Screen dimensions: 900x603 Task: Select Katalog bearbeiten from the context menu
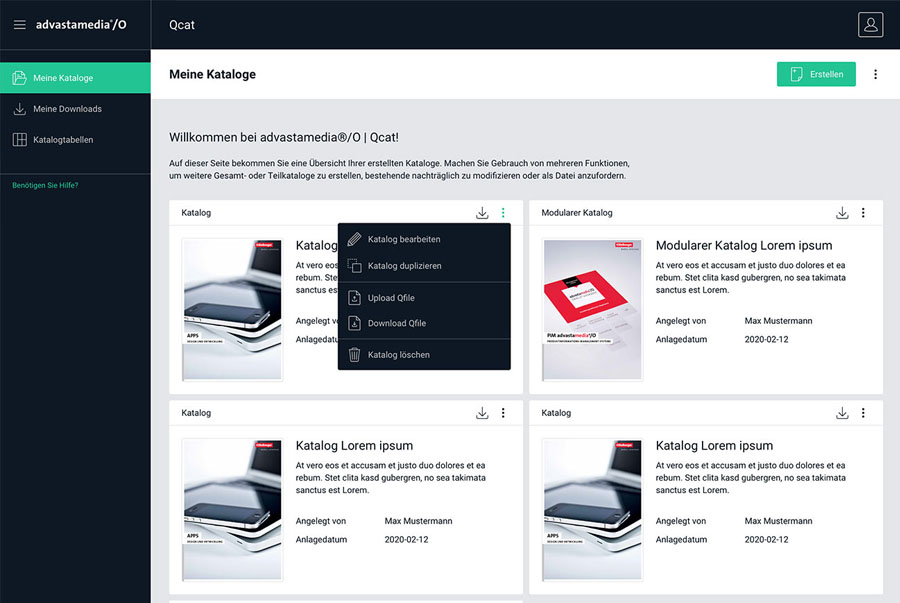[x=424, y=239]
